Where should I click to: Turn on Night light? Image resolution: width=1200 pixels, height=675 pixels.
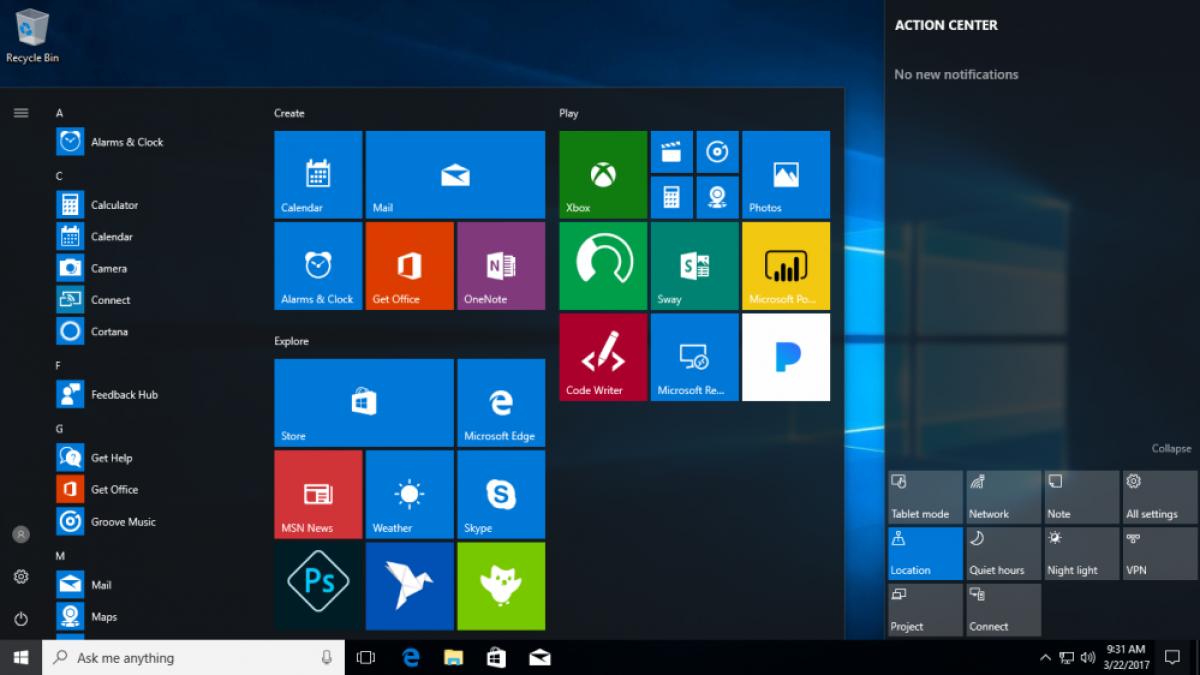1080,553
